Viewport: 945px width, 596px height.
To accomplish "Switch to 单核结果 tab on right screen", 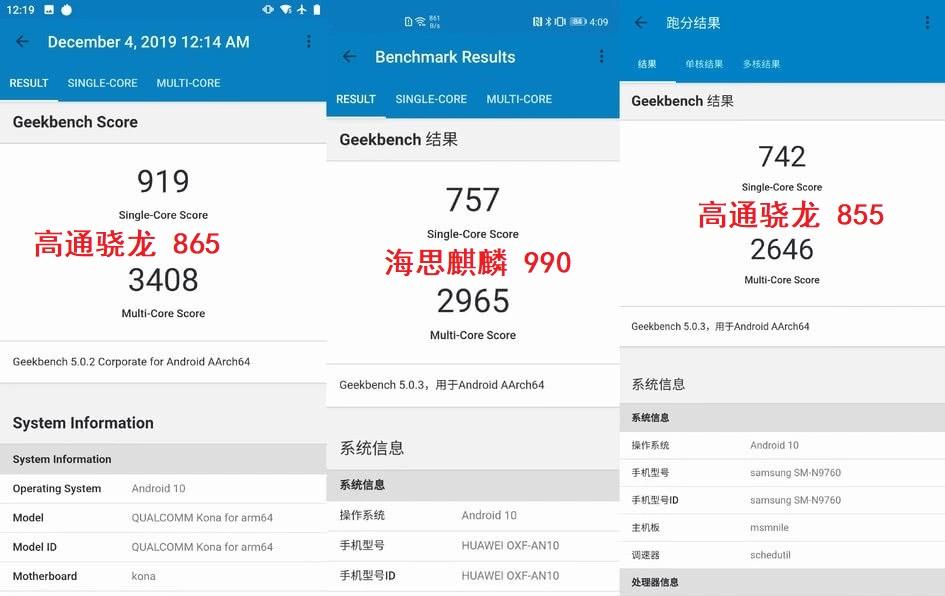I will (704, 64).
